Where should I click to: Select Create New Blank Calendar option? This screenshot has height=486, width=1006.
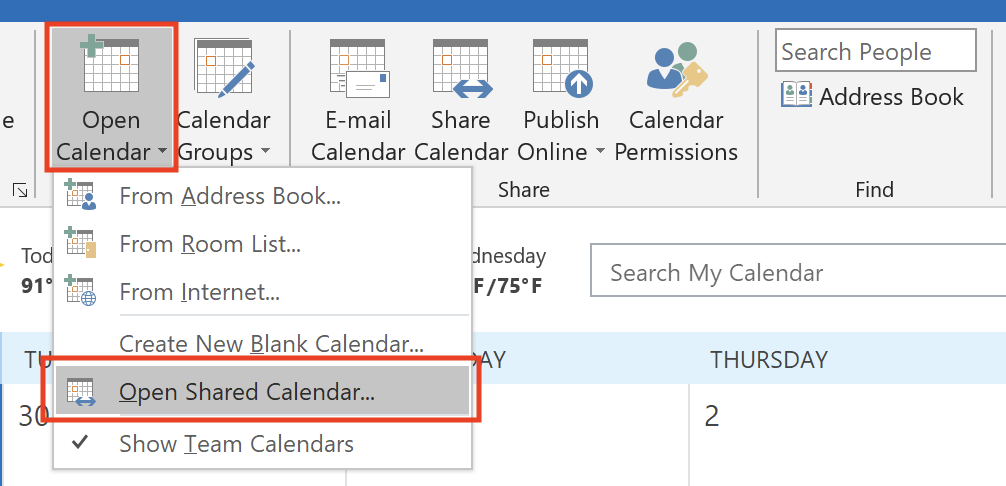coord(272,344)
